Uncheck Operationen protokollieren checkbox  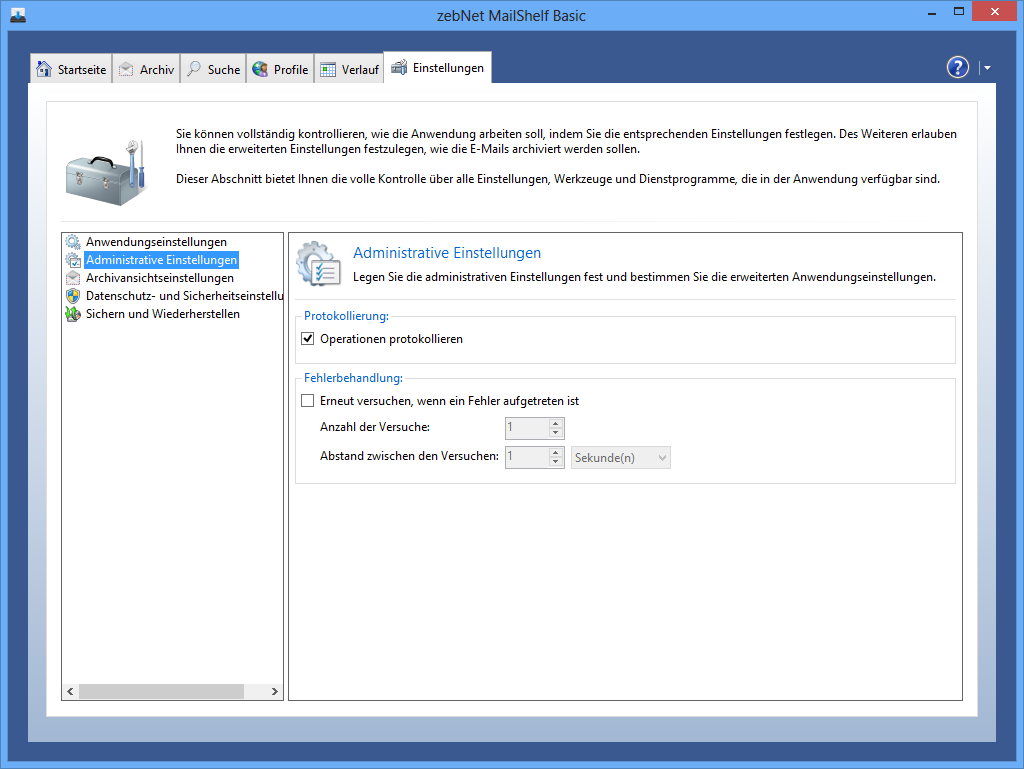(308, 339)
